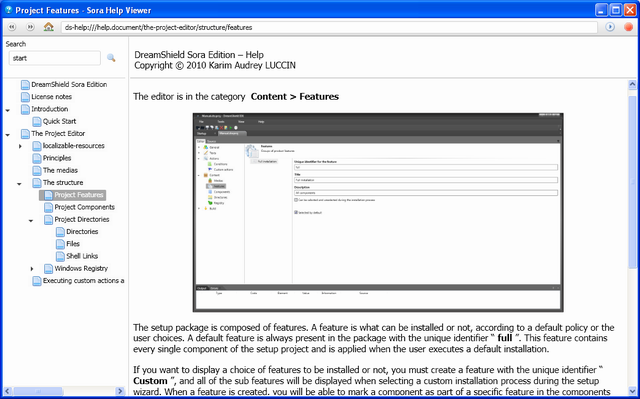Click the page icon of The medias
Viewport: 640px width, 399px height.
click(x=37, y=171)
